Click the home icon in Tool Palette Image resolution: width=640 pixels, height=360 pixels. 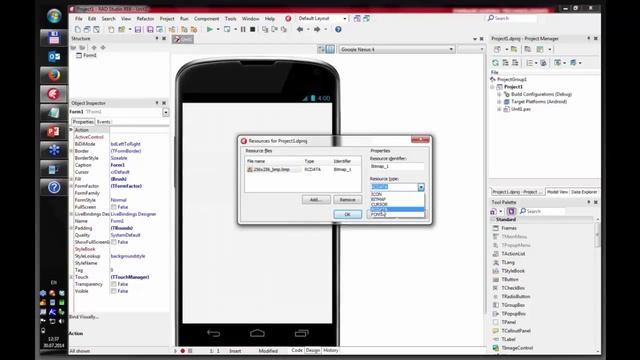point(493,211)
